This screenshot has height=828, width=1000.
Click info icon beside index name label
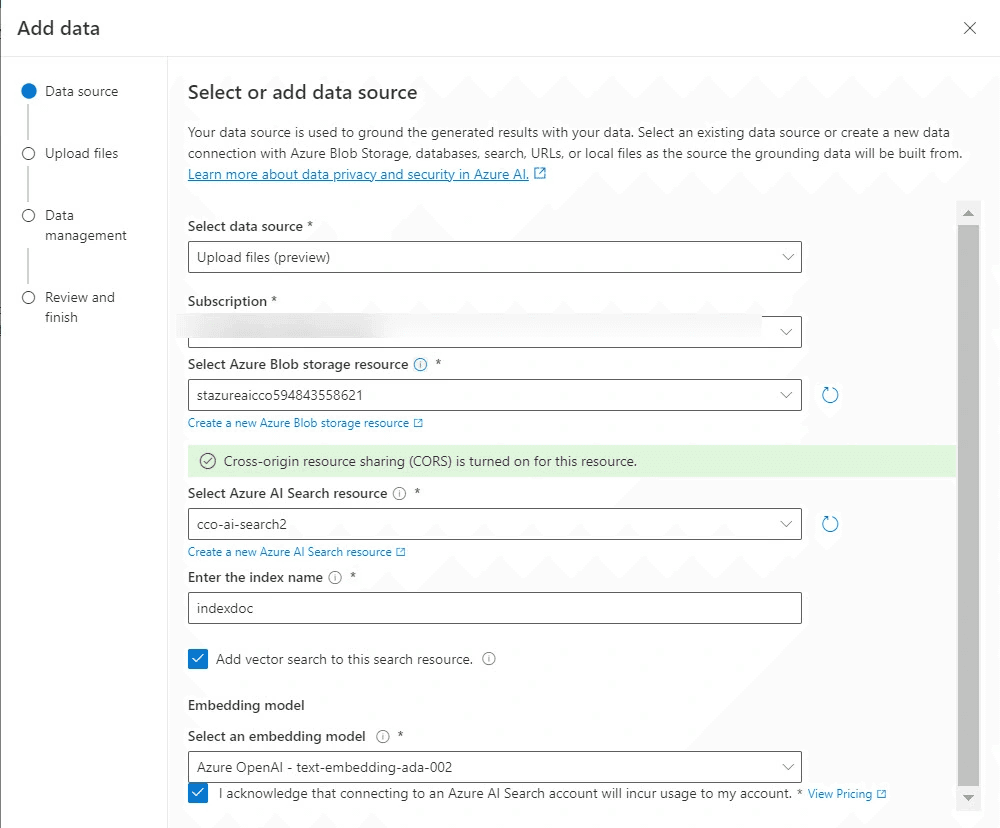coord(335,578)
